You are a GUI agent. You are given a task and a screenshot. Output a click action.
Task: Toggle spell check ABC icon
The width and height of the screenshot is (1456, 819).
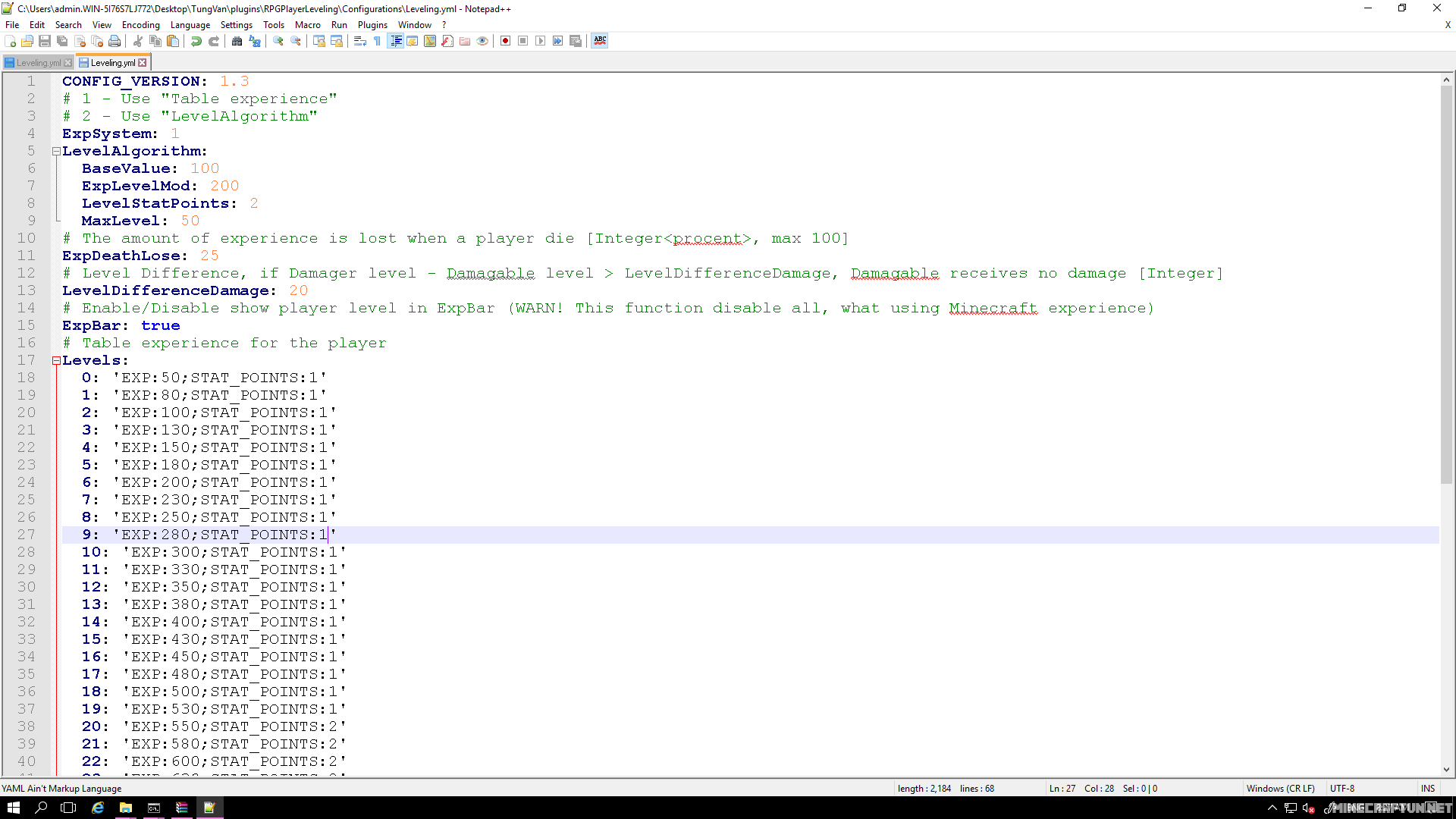600,41
